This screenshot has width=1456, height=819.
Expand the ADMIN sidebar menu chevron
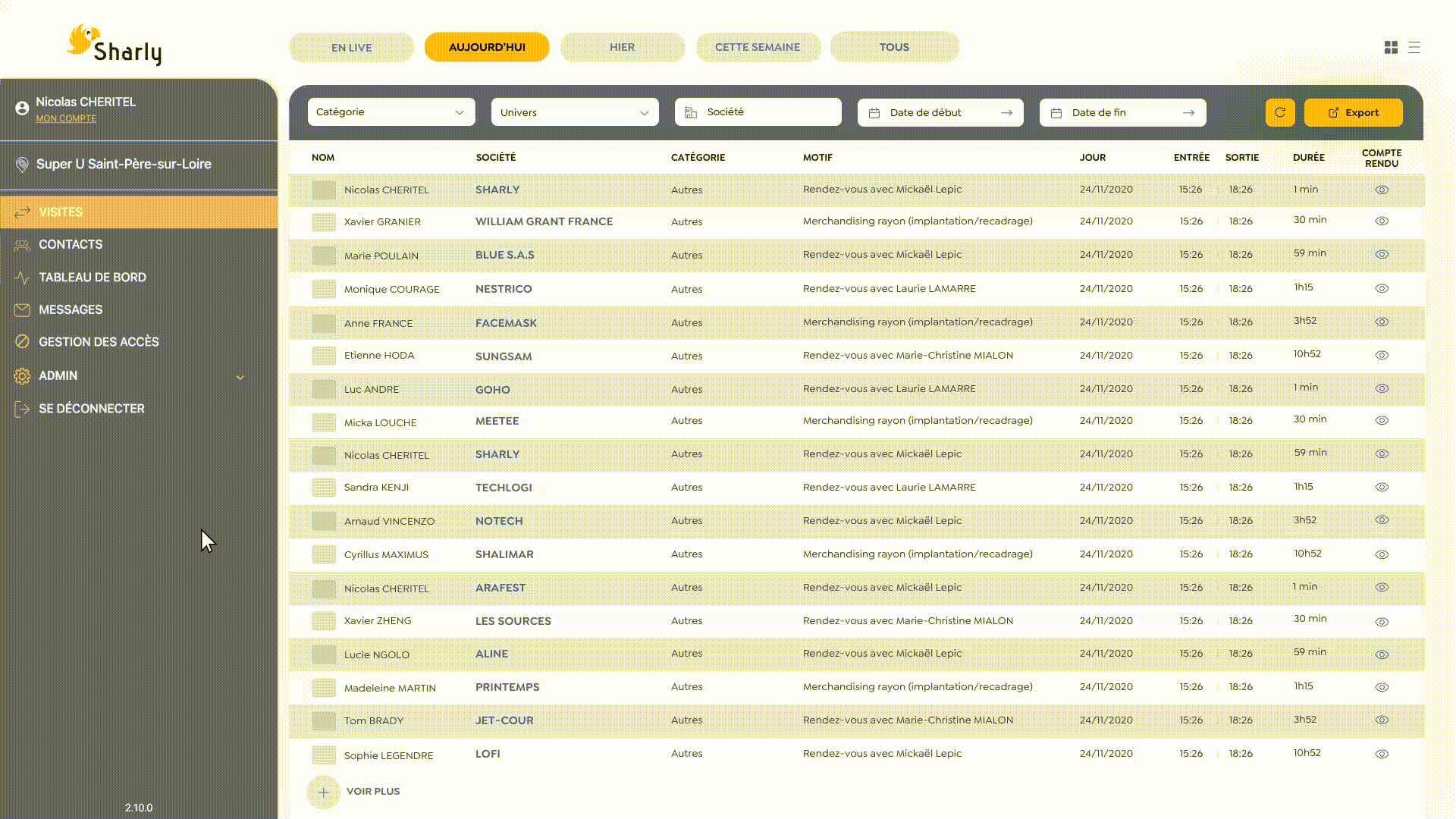click(240, 377)
